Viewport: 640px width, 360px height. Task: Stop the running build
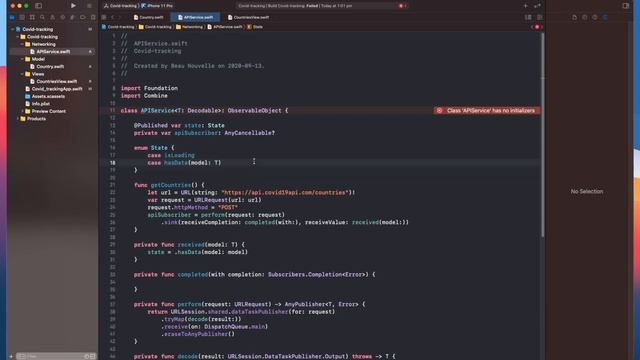click(89, 6)
